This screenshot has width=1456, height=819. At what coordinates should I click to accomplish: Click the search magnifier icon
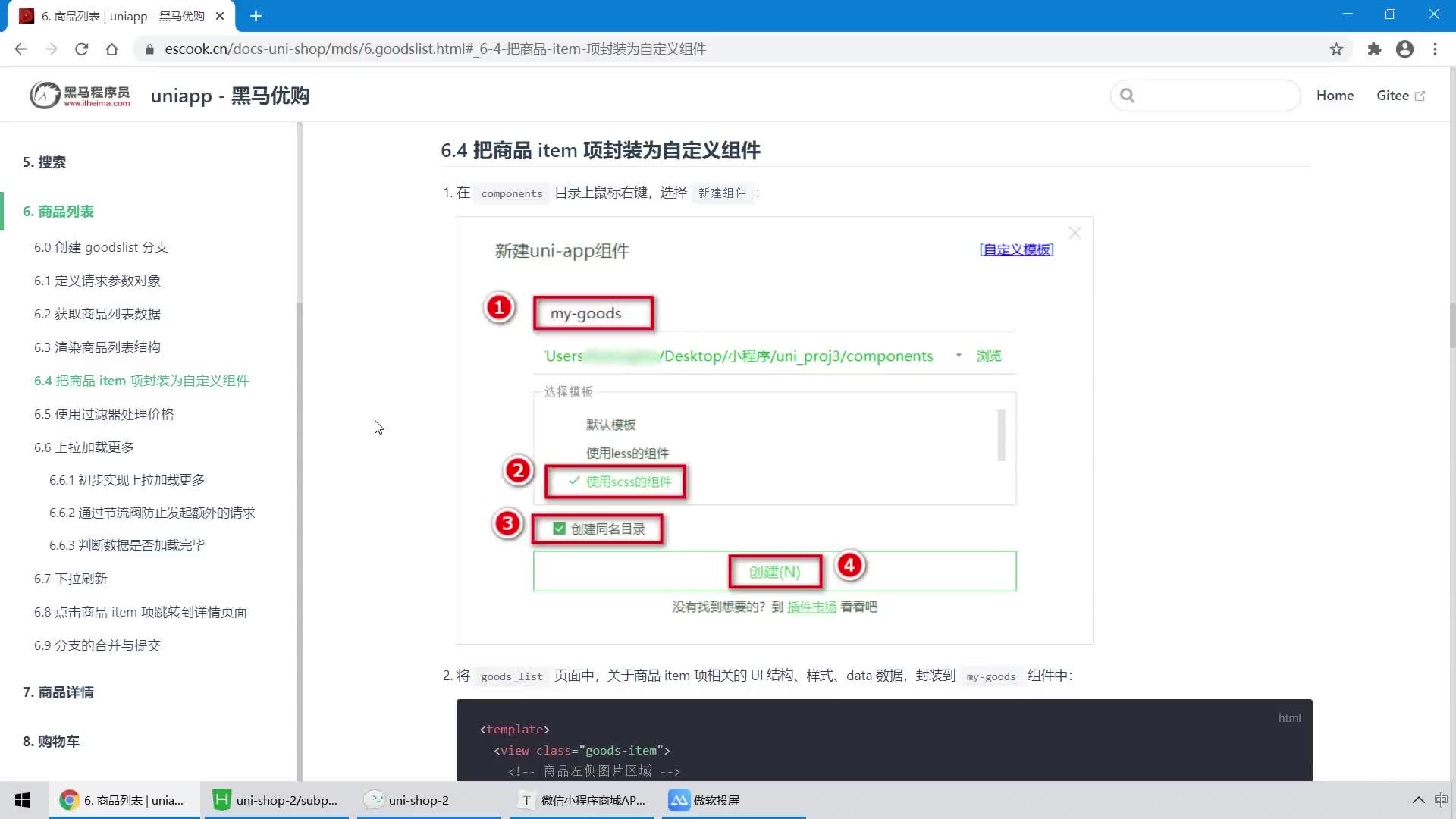[x=1128, y=96]
